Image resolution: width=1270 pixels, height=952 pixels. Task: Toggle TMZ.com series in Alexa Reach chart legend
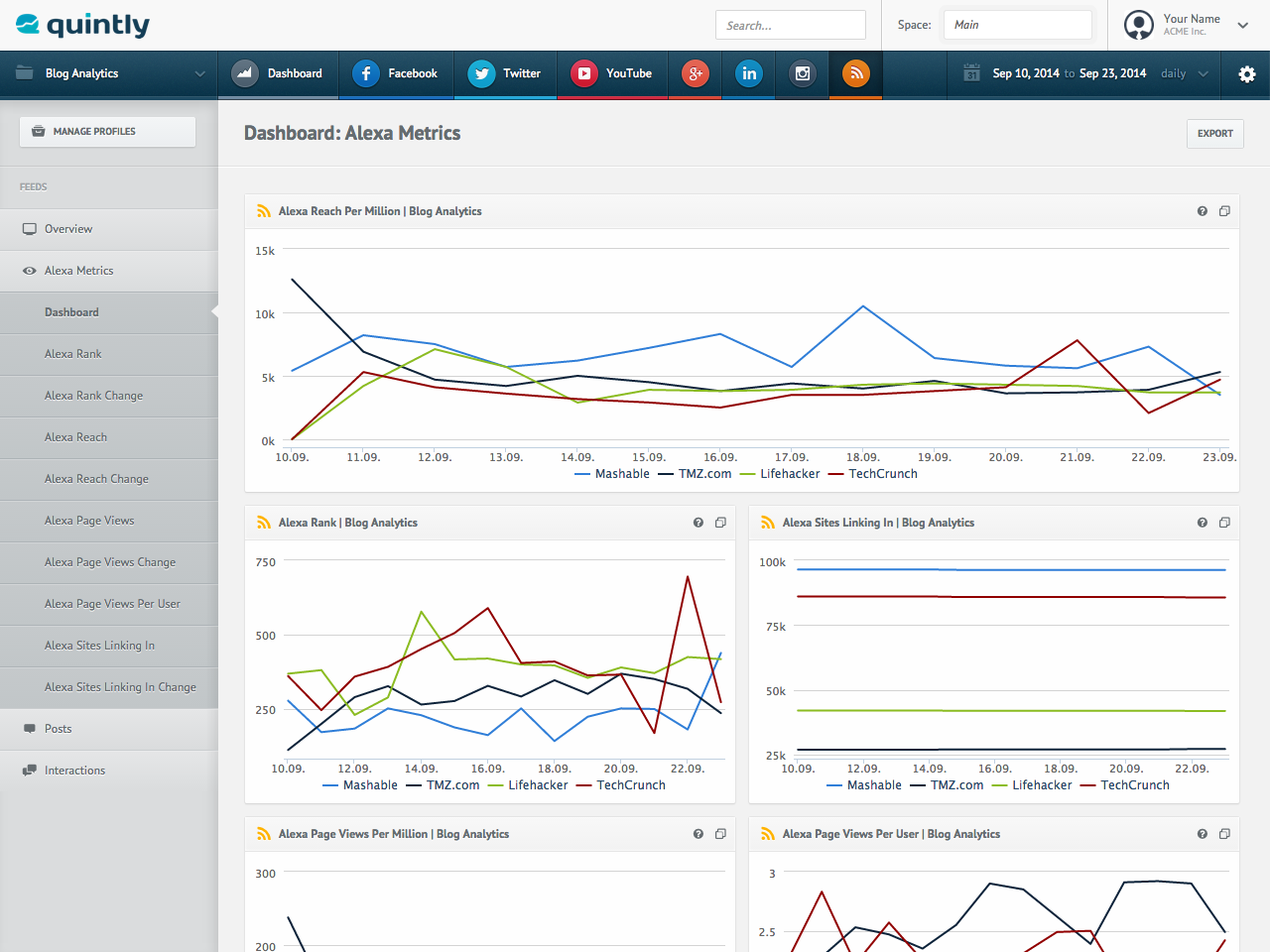(695, 474)
